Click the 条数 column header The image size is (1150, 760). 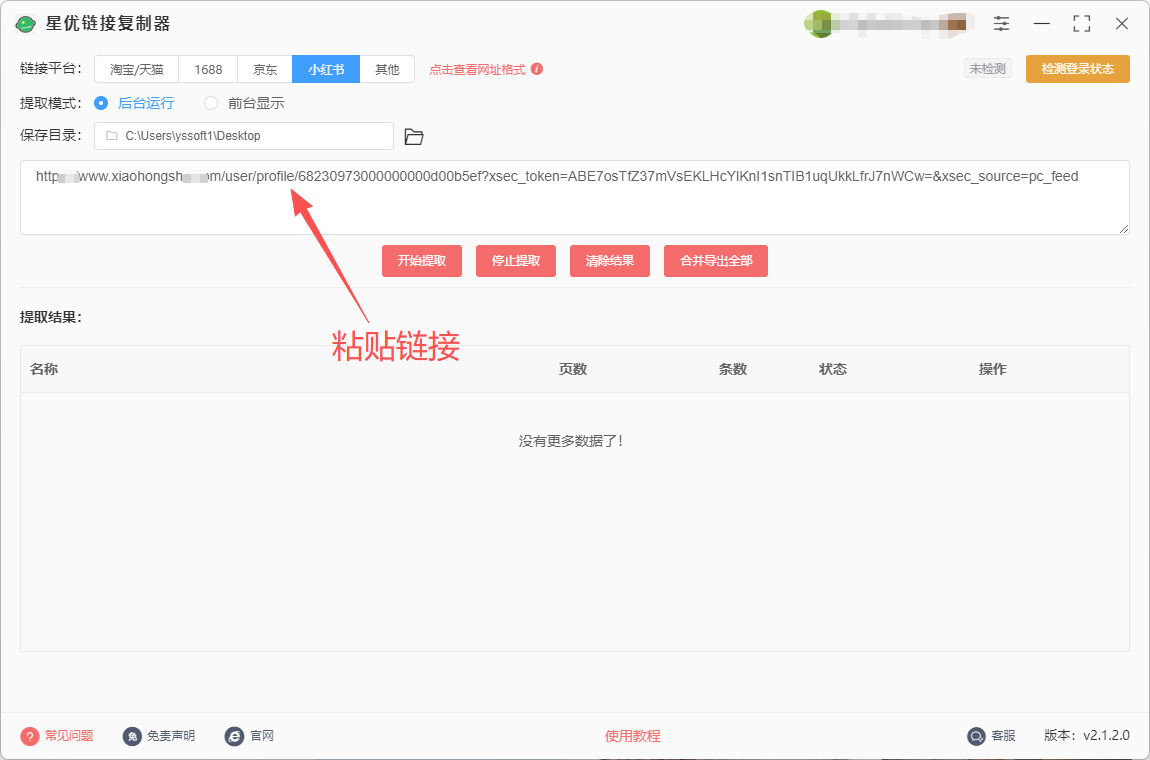[x=733, y=370]
